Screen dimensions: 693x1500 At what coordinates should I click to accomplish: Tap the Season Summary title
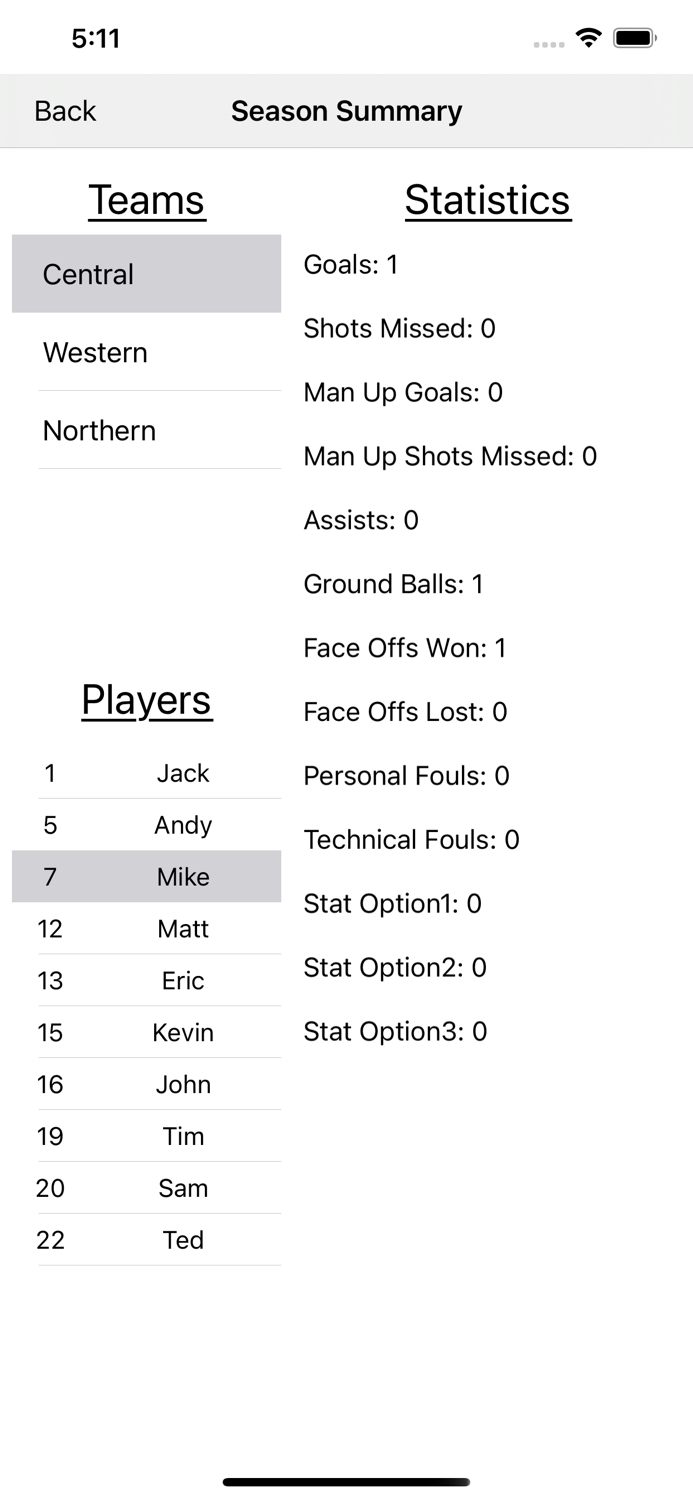(x=346, y=111)
